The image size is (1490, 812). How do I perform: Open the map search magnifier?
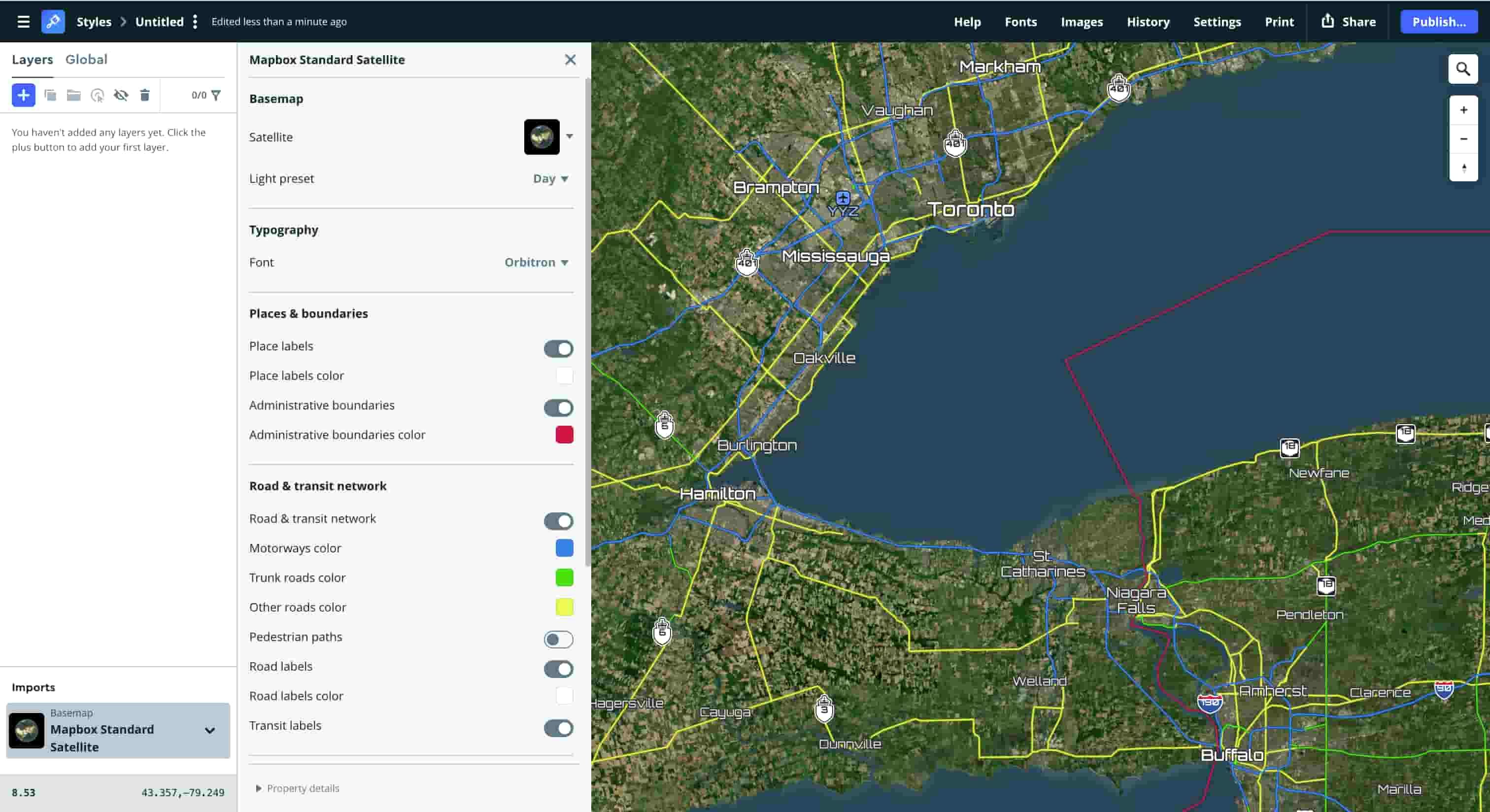click(x=1463, y=69)
